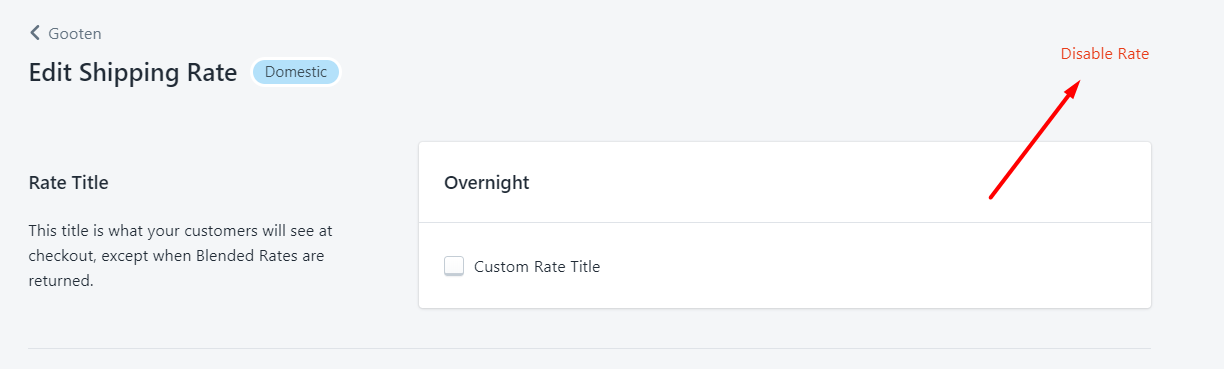
Task: Click the tail end of the red arrow
Action: pyautogui.click(x=993, y=194)
